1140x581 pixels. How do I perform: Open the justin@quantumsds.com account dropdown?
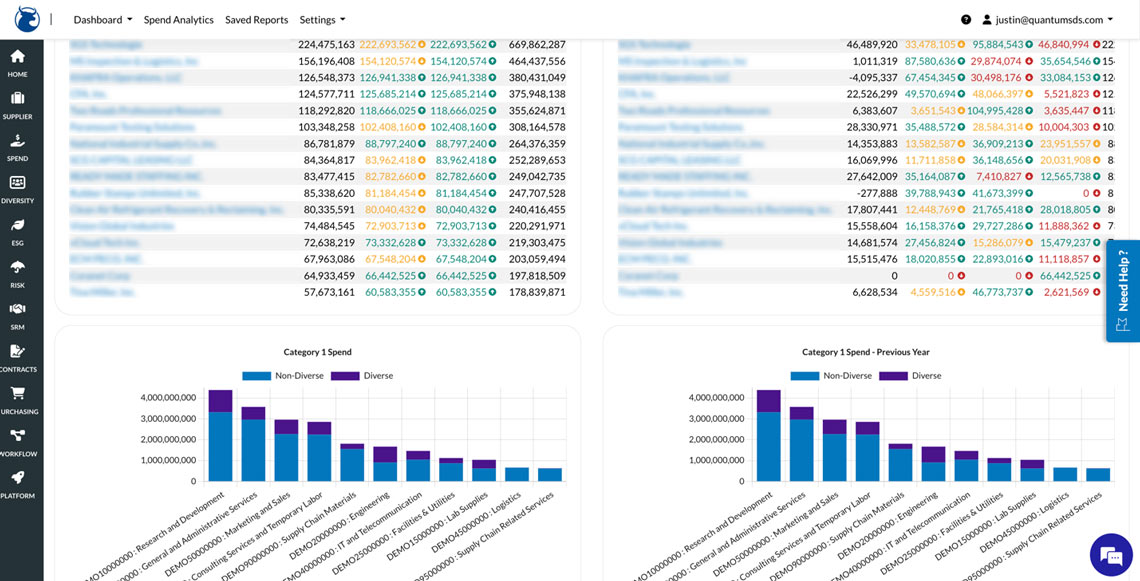tap(1047, 20)
